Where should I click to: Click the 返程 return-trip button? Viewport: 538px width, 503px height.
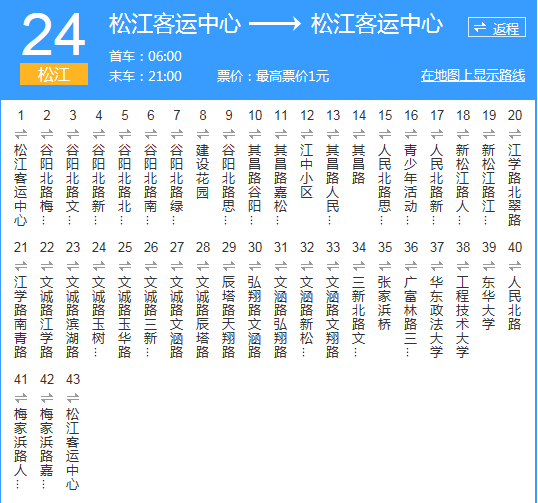496,27
